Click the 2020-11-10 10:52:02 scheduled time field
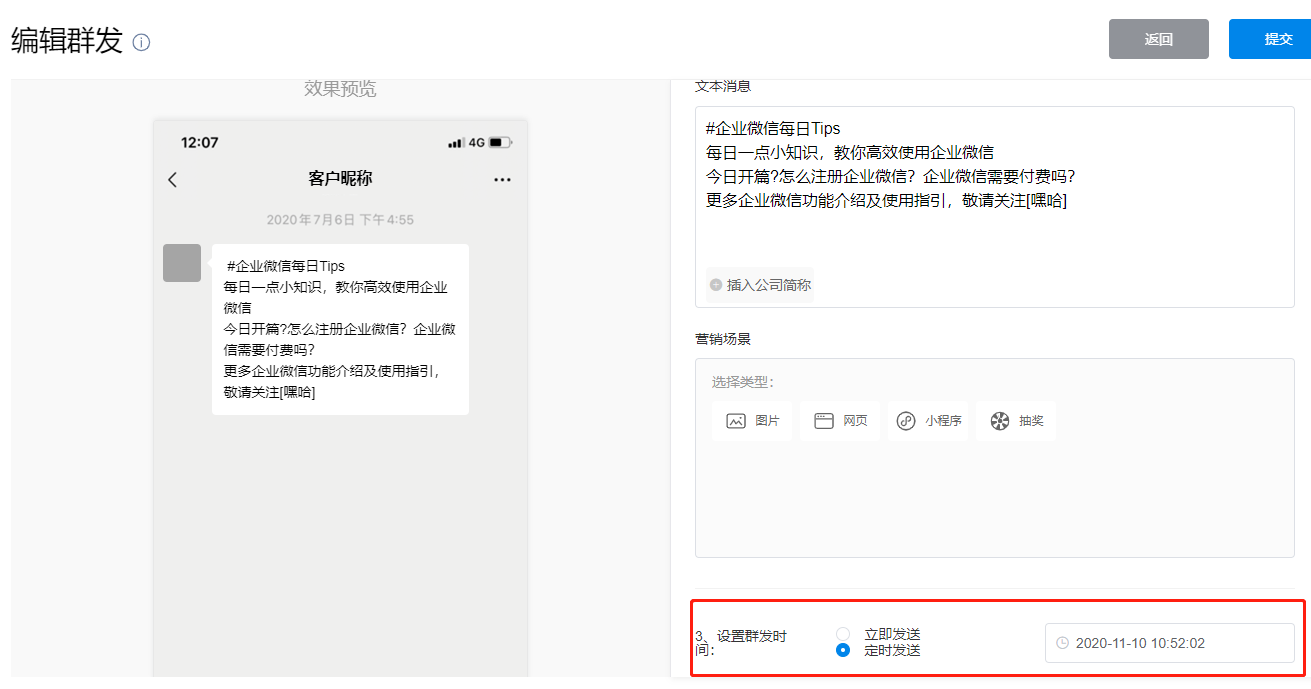 click(1170, 643)
